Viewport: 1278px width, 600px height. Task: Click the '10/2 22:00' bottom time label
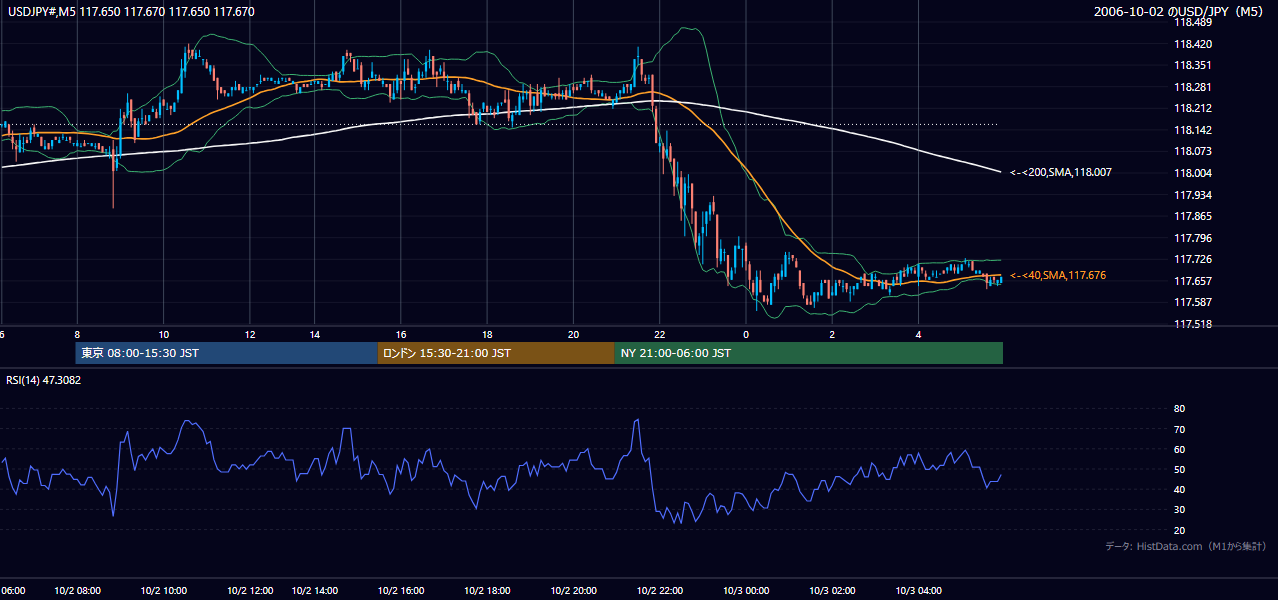pos(660,590)
